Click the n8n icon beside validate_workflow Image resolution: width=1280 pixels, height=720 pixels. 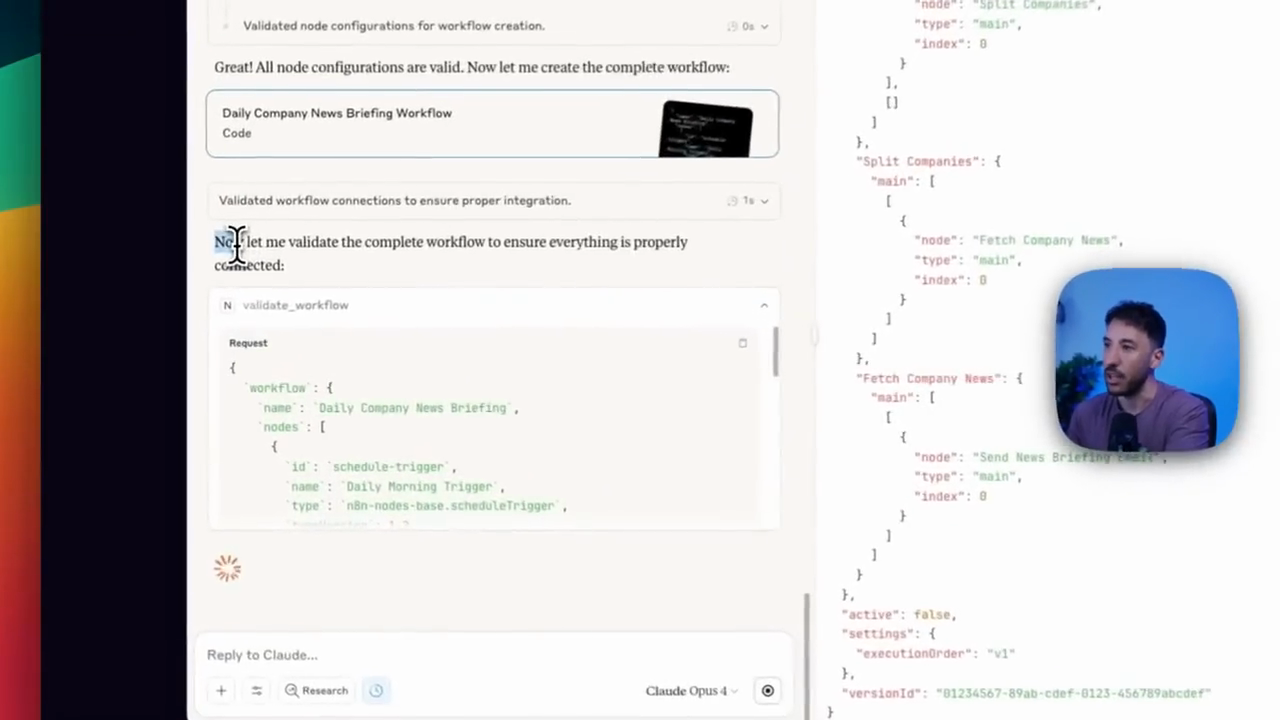tap(227, 305)
